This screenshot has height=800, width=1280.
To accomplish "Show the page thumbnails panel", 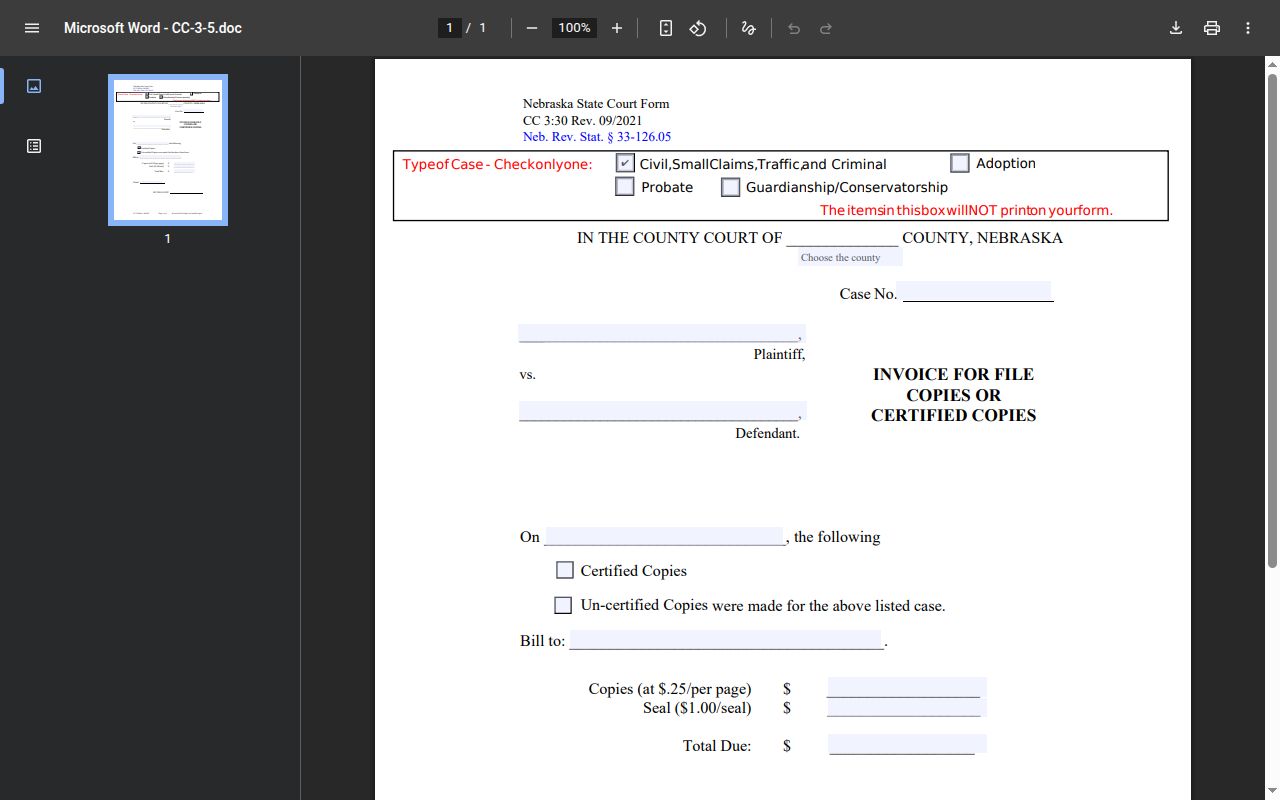I will (x=34, y=86).
